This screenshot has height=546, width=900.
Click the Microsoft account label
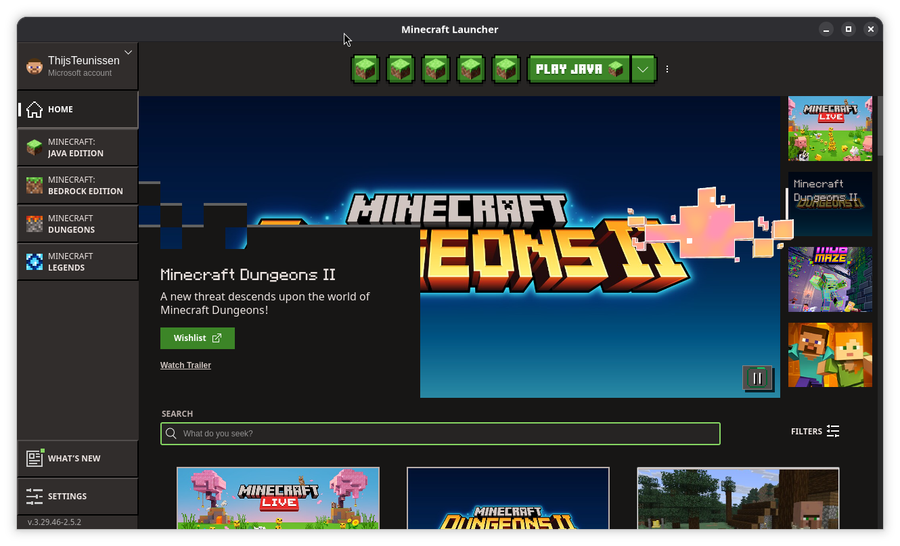coord(80,73)
